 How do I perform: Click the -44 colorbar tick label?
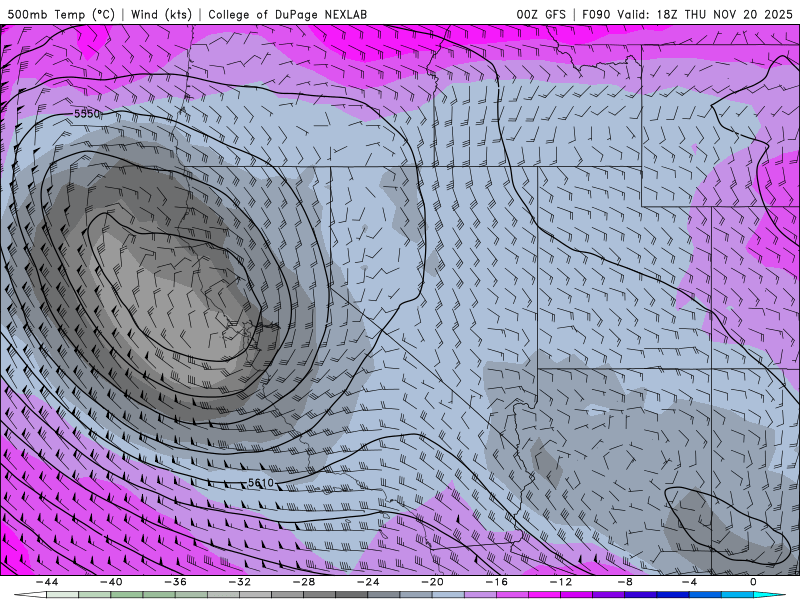[47, 582]
